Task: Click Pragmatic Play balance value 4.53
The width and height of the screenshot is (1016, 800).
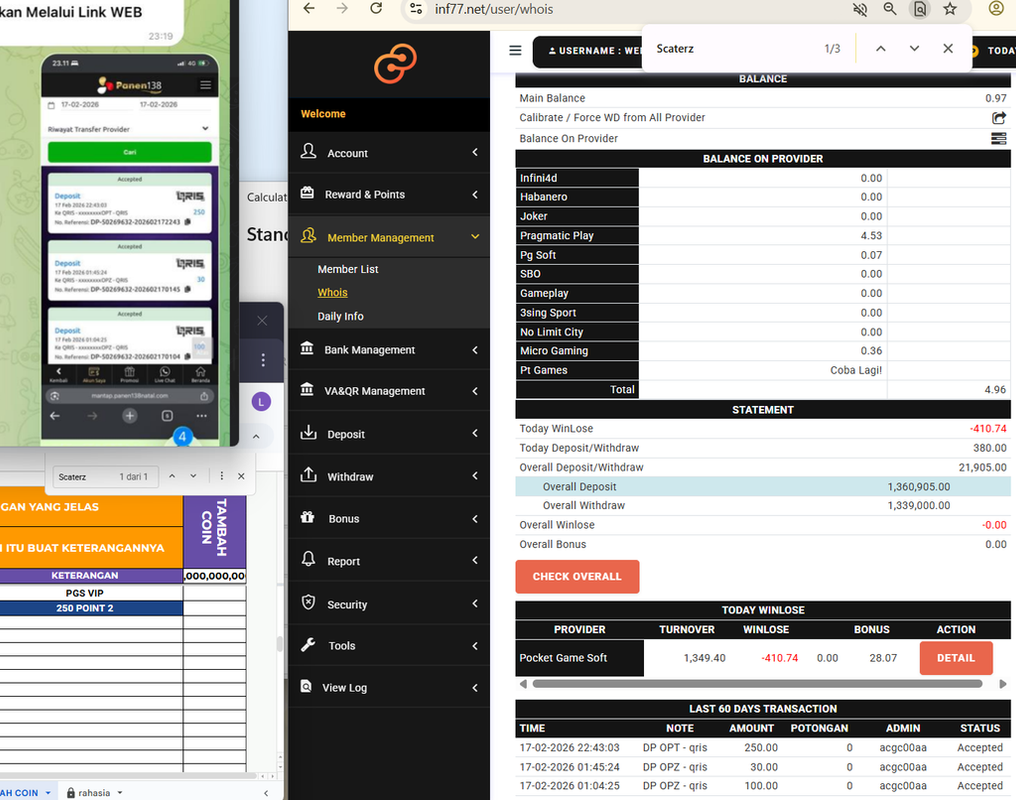Action: pyautogui.click(x=871, y=236)
